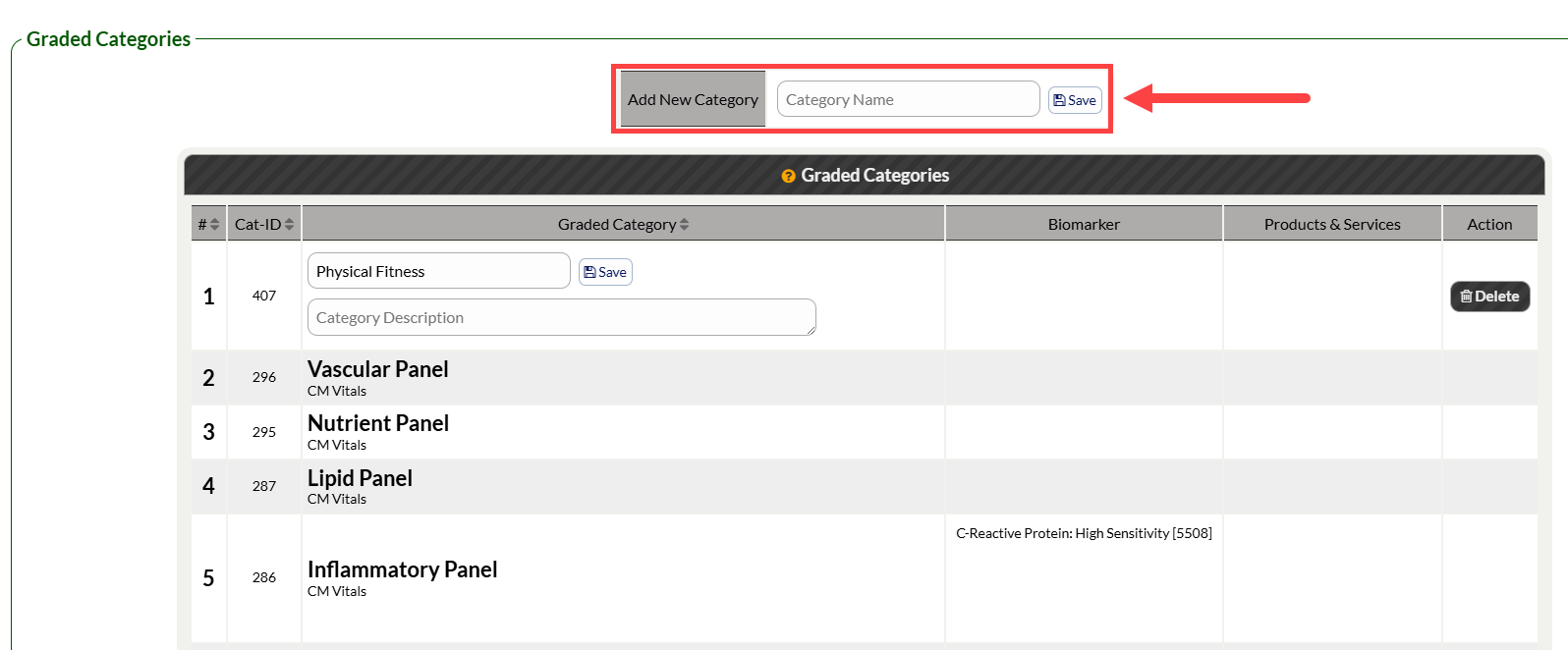Viewport: 1568px width, 650px height.
Task: Click CM Vitals under Lipid Panel
Action: point(337,499)
